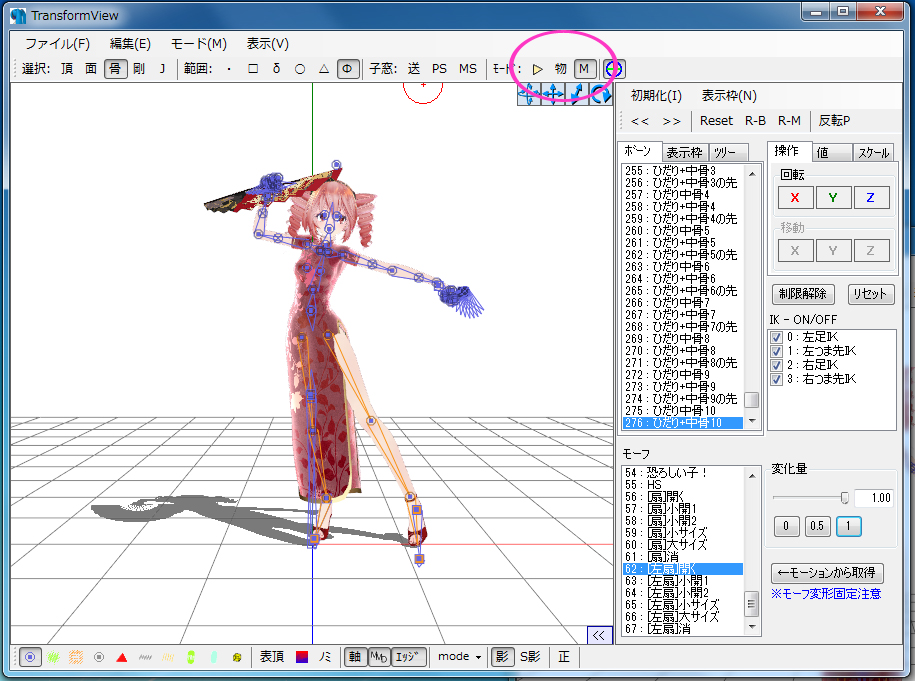
Task: Select face (面) selection mode
Action: coord(91,69)
